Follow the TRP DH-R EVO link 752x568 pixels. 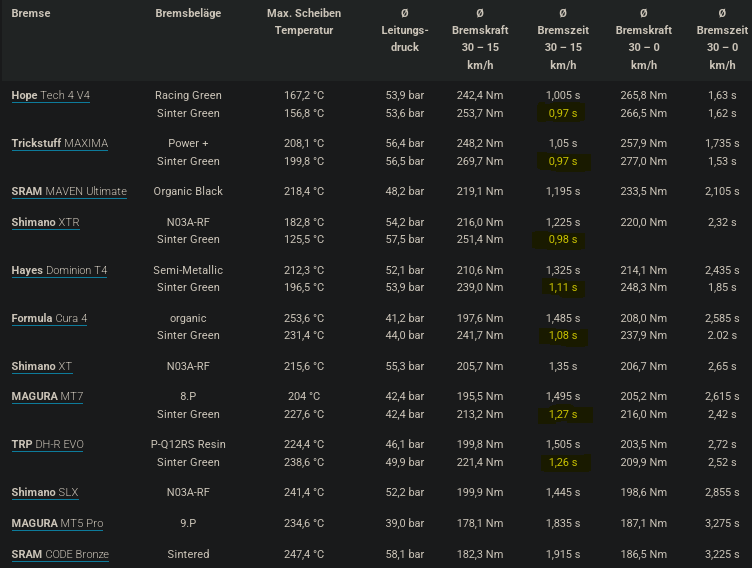click(x=47, y=444)
